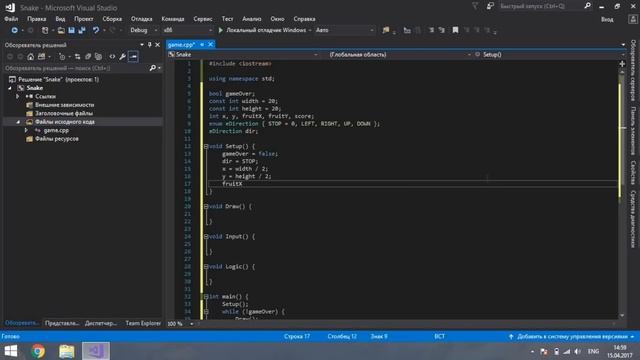This screenshot has width=640, height=360.
Task: Click the Undo arrow in the toolbar
Action: point(96,30)
